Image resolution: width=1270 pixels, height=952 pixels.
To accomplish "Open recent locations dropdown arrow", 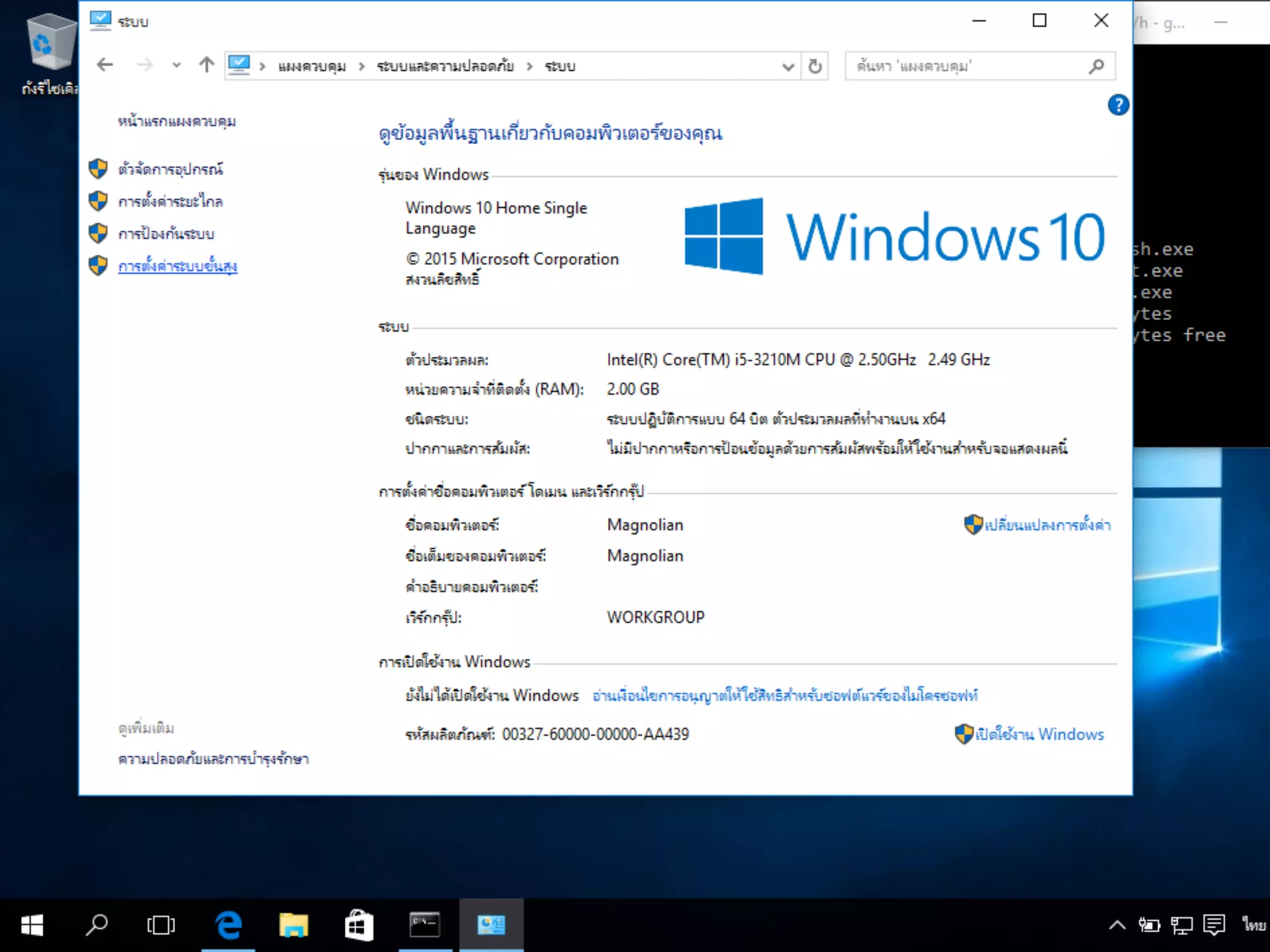I will (x=176, y=65).
